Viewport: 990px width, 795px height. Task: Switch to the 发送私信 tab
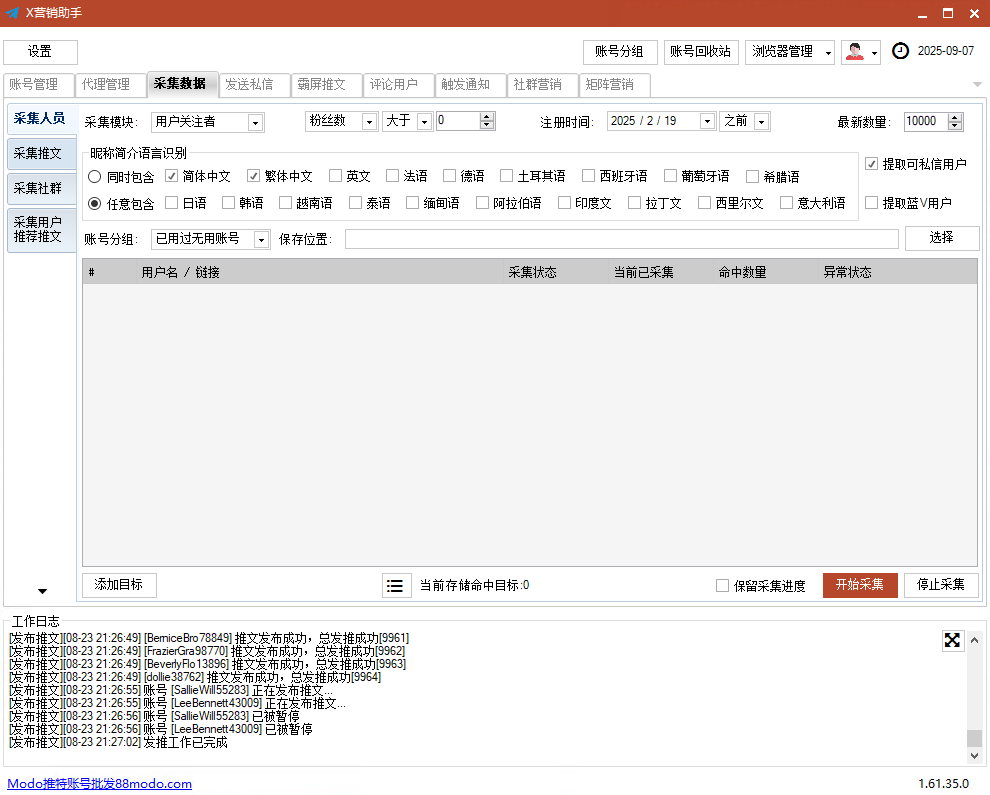248,85
